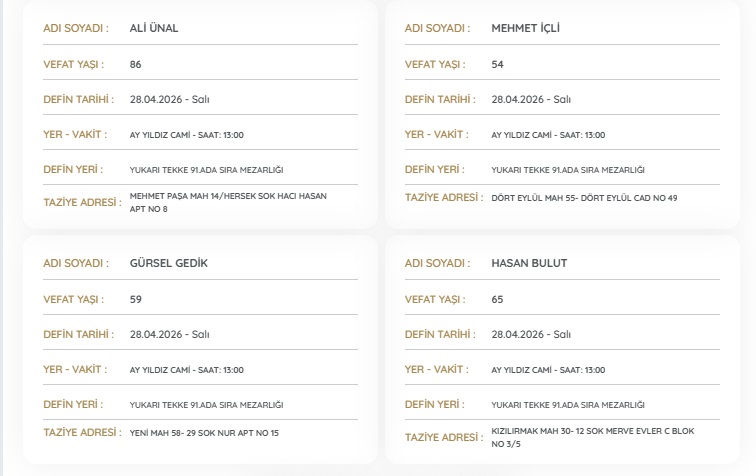Click the ADI SOYADI label in Mehmet İçli's card

(x=437, y=28)
